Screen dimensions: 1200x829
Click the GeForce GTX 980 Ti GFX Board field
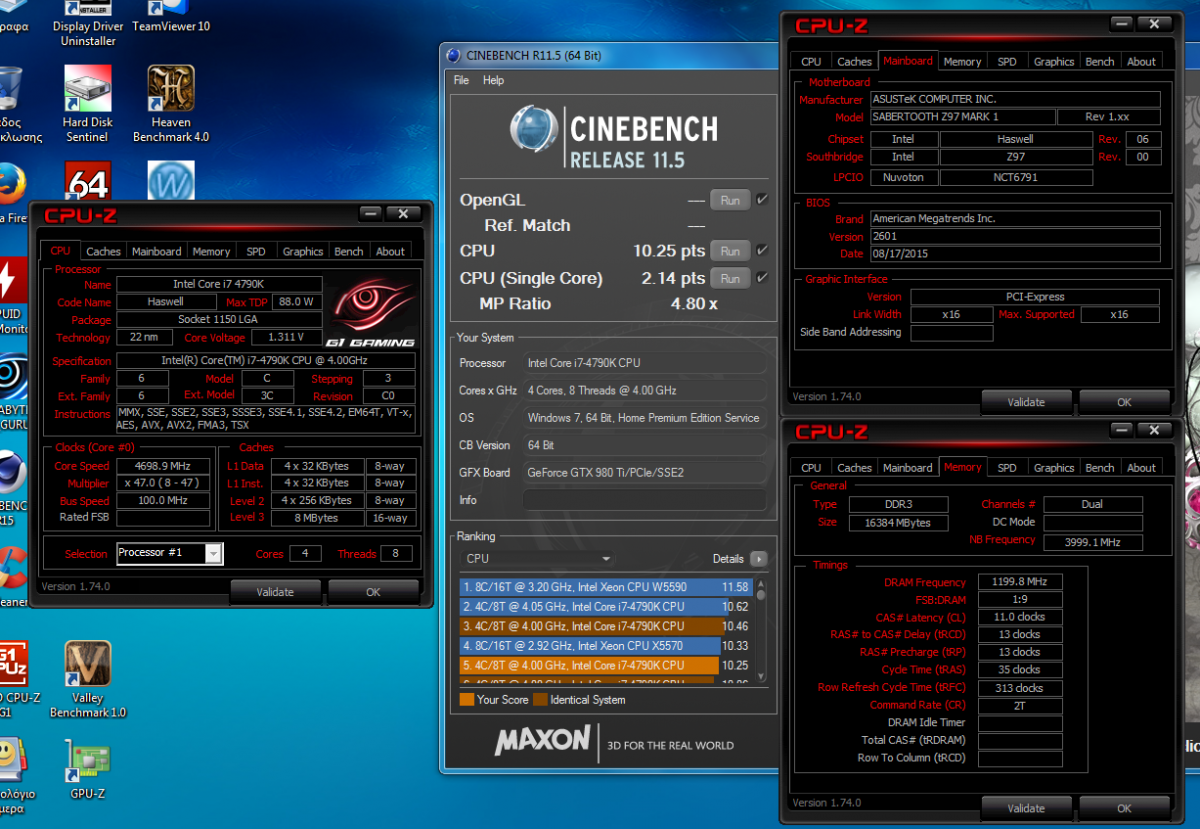[644, 472]
